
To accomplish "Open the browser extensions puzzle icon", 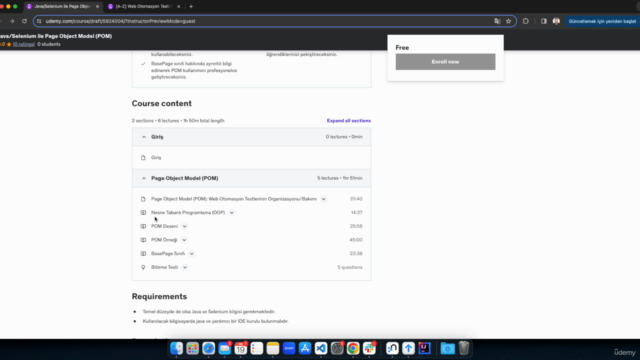I will click(x=526, y=21).
